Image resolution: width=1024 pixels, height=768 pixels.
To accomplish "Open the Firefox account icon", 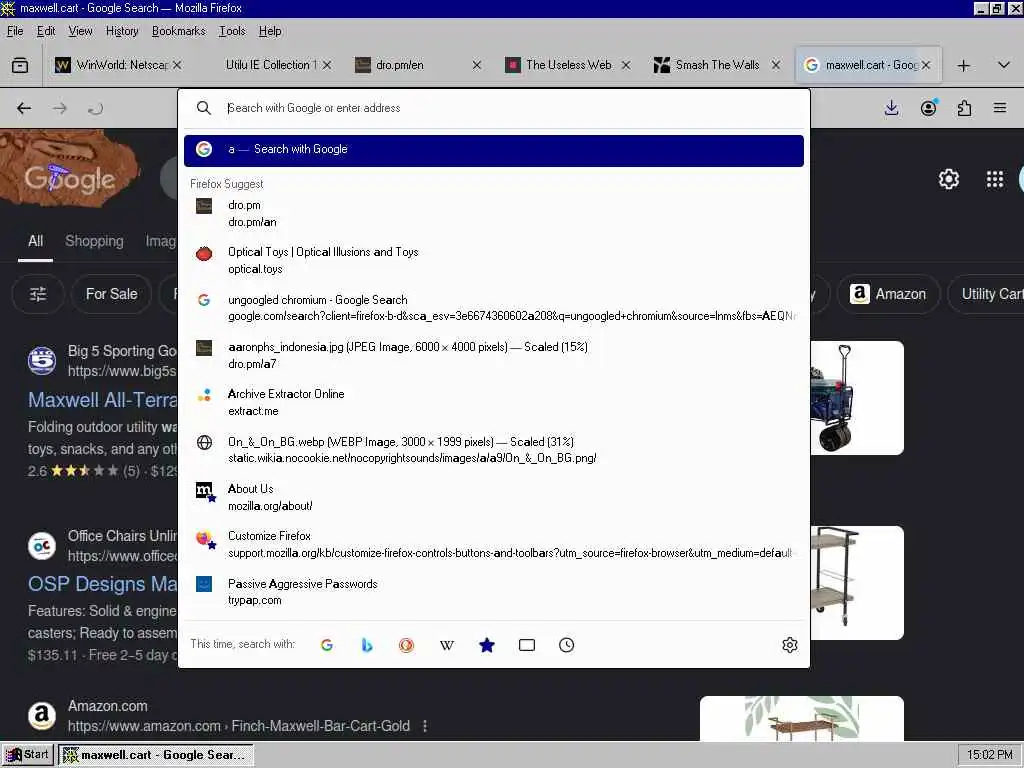I will coord(928,108).
